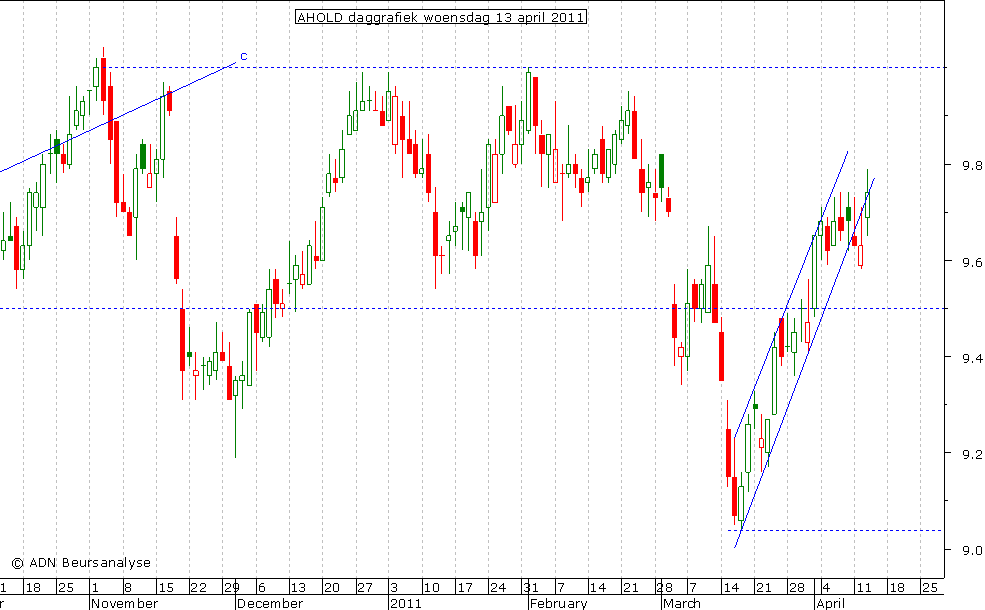Click the AHOLD daggrafiek chart title

(x=440, y=17)
